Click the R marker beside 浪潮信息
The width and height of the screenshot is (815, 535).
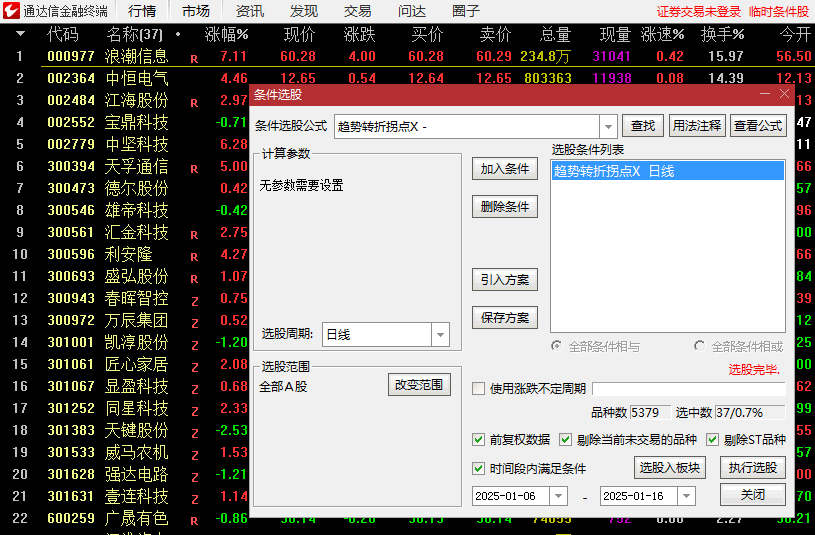click(194, 59)
